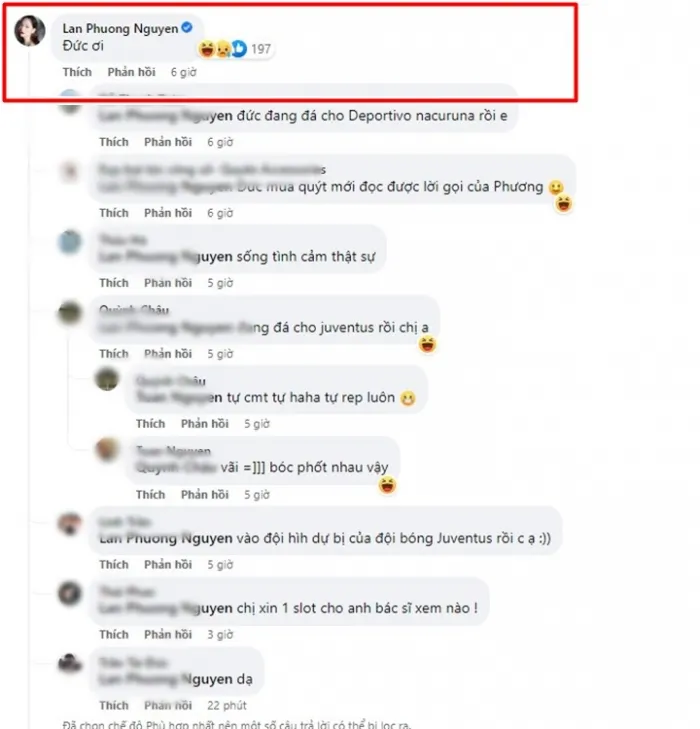The height and width of the screenshot is (729, 700).
Task: Click Phản hồi under the "xin 1 slot" comment
Action: pyautogui.click(x=168, y=634)
